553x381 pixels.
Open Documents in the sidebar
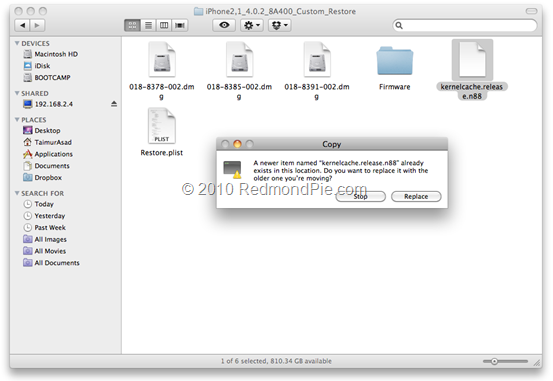pyautogui.click(x=46, y=166)
